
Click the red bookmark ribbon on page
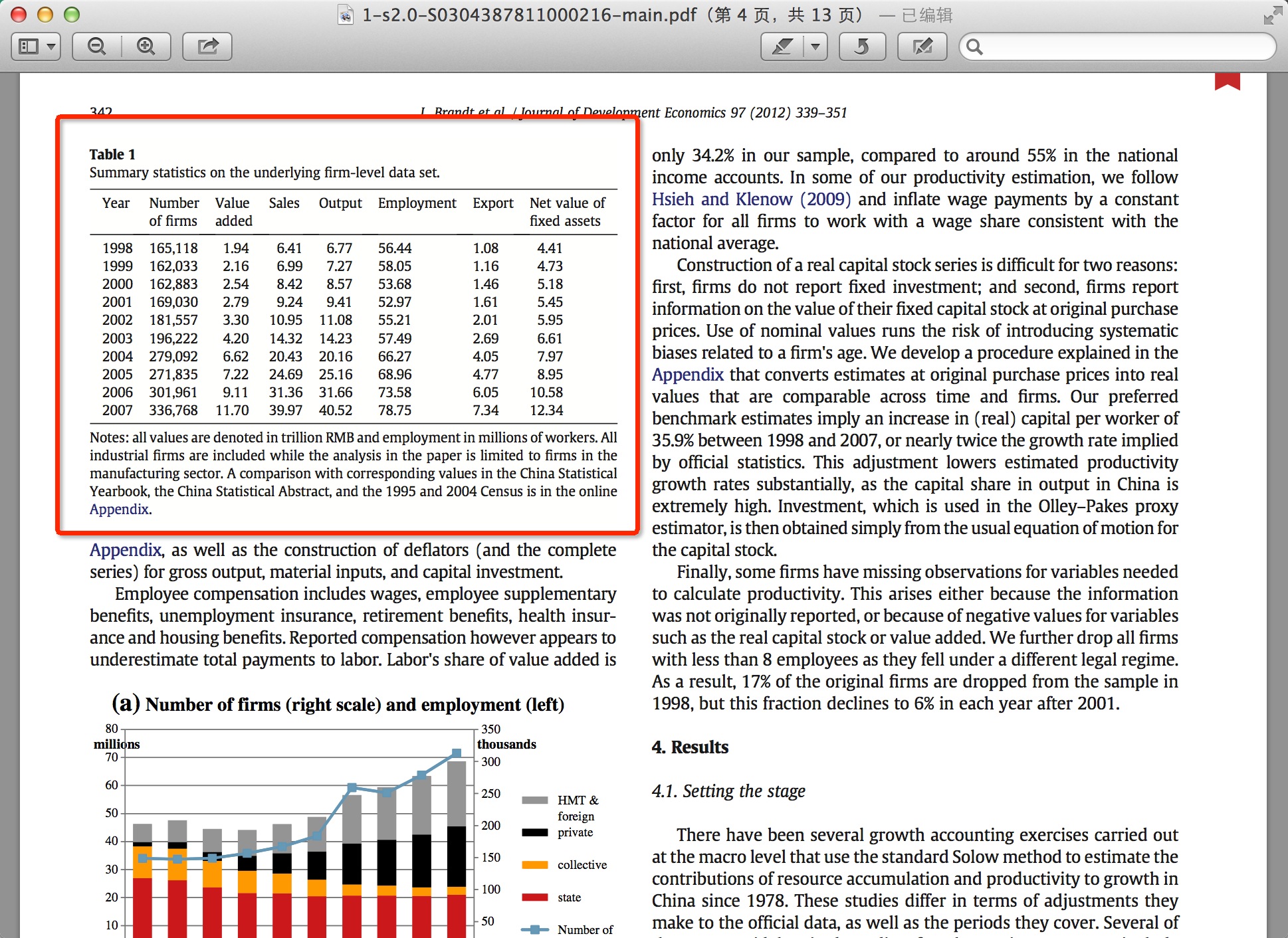pos(1228,81)
